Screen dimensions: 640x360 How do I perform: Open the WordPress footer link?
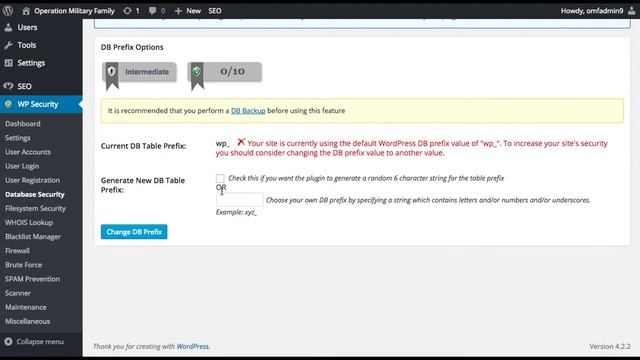tap(192, 347)
